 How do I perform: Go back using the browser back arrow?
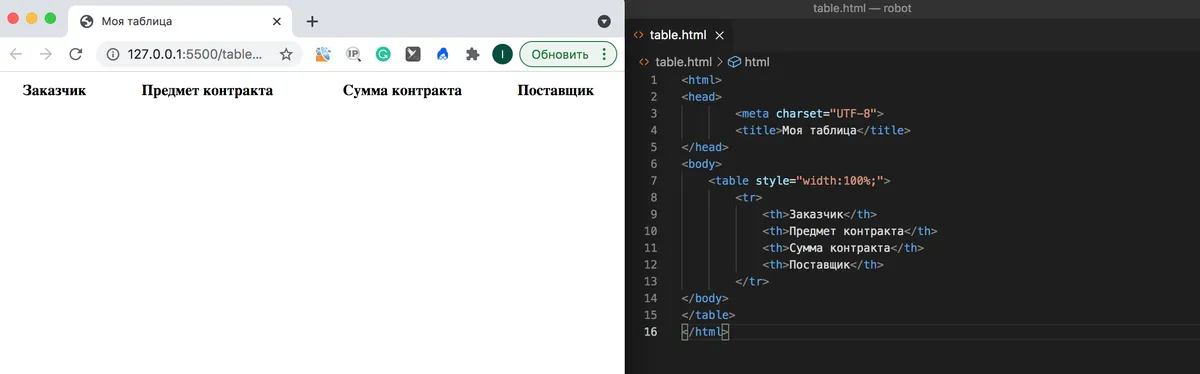[17, 54]
